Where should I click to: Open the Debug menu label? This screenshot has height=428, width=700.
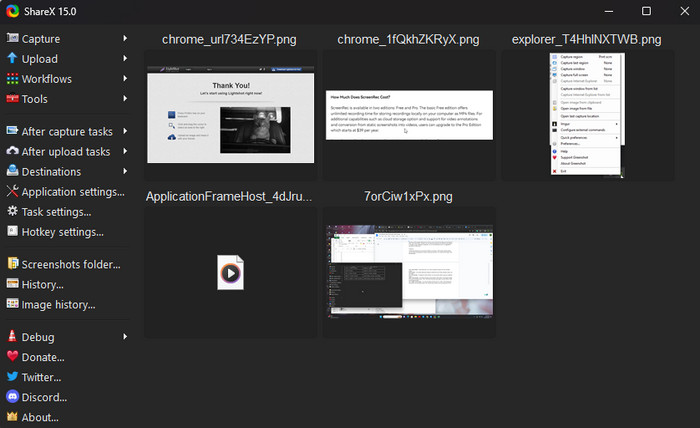38,337
